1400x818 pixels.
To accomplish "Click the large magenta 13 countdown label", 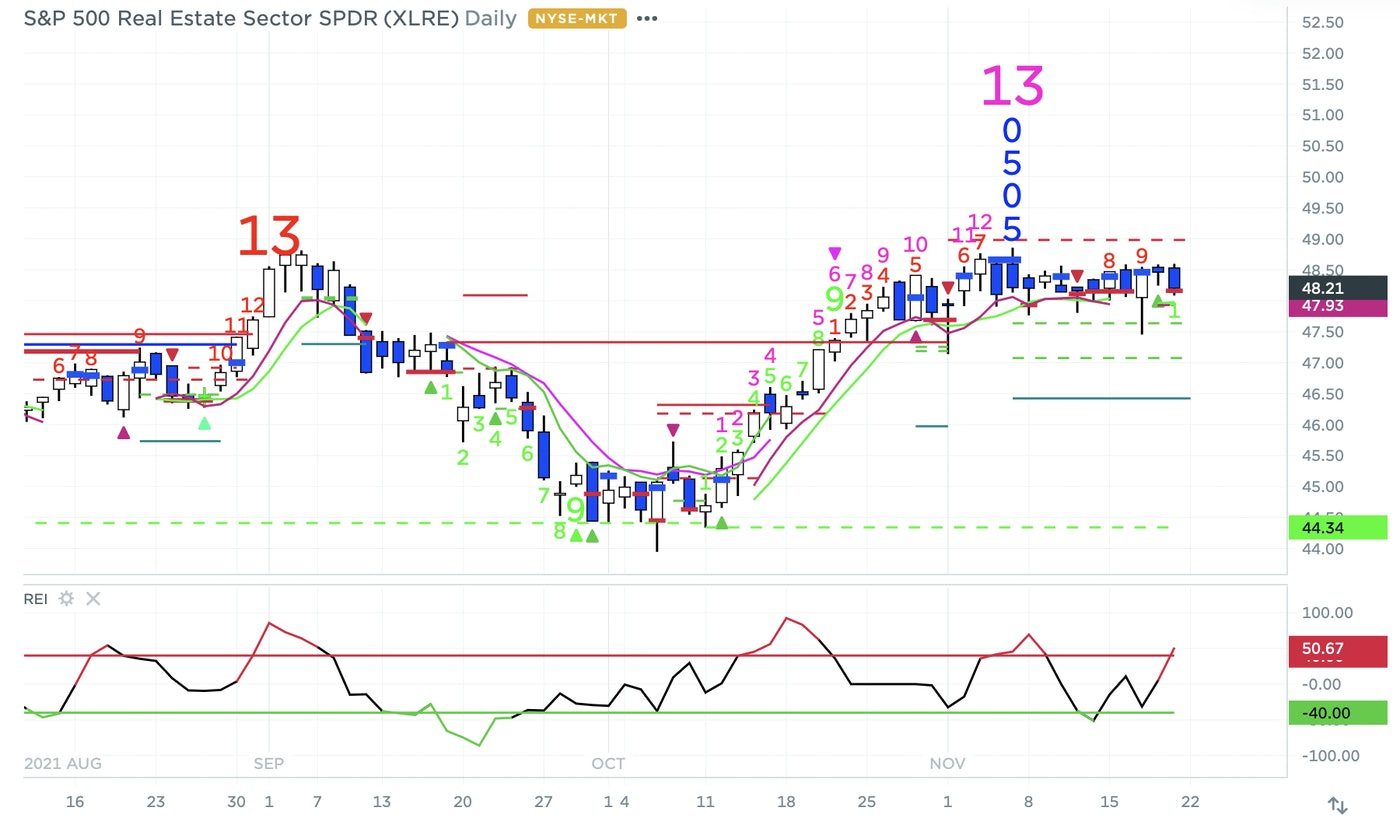I will click(x=1012, y=86).
